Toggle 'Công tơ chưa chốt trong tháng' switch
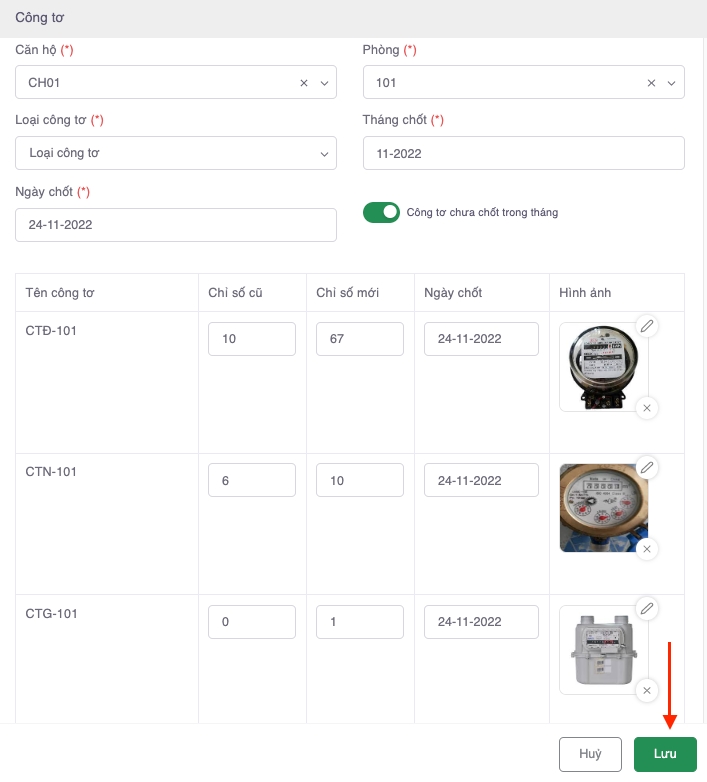Image resolution: width=707 pixels, height=782 pixels. pyautogui.click(x=381, y=212)
